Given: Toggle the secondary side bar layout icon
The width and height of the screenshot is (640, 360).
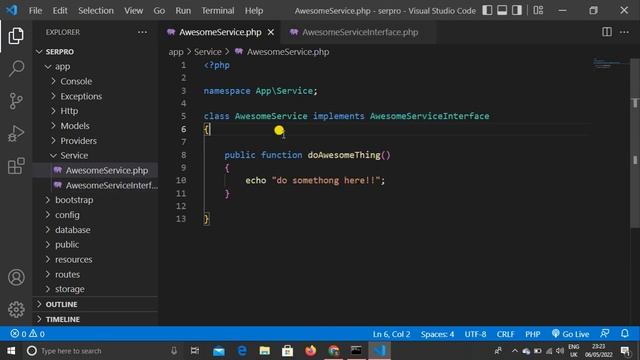Looking at the screenshot, I should point(517,10).
